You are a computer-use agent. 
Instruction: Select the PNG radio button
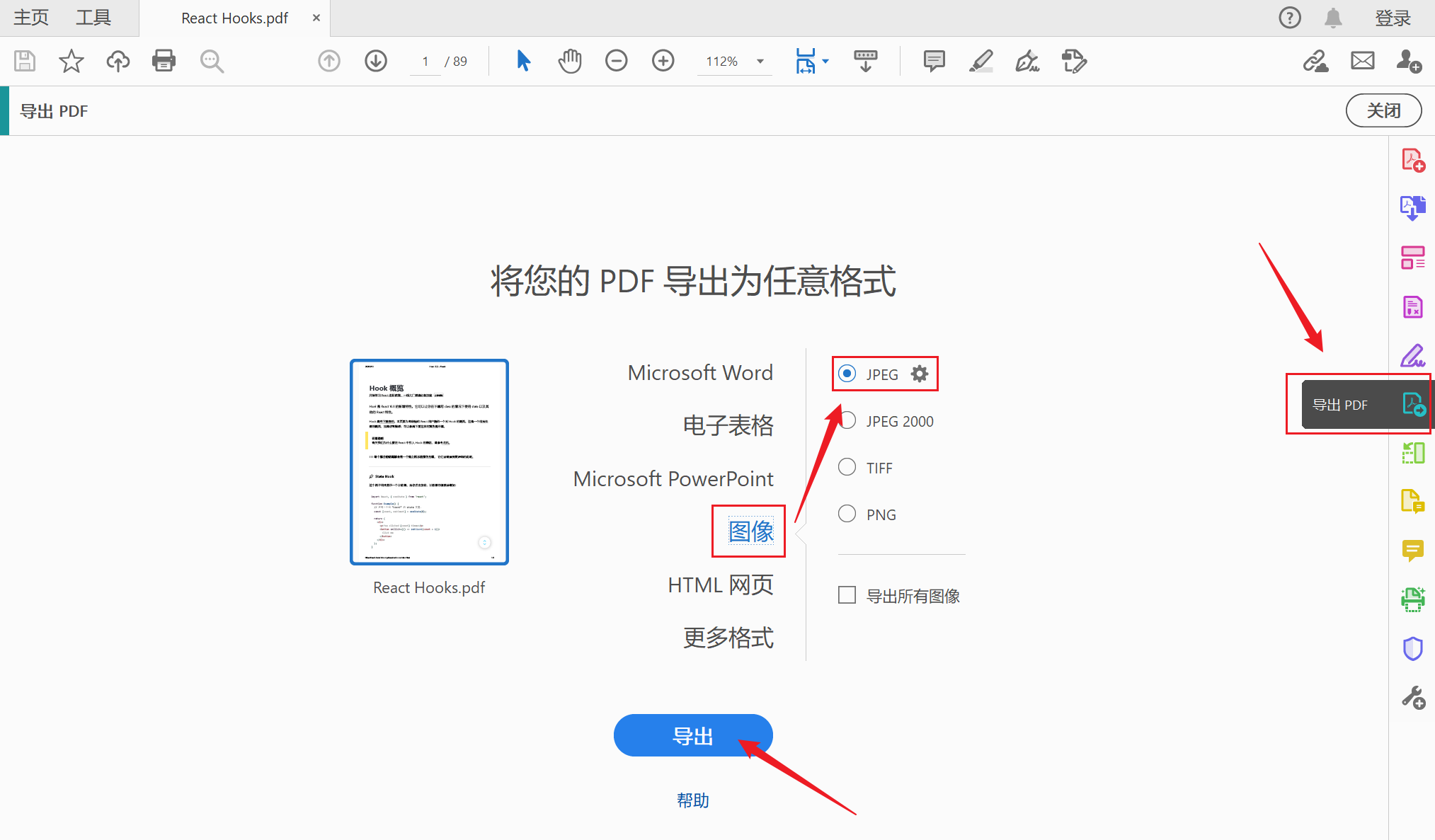847,514
